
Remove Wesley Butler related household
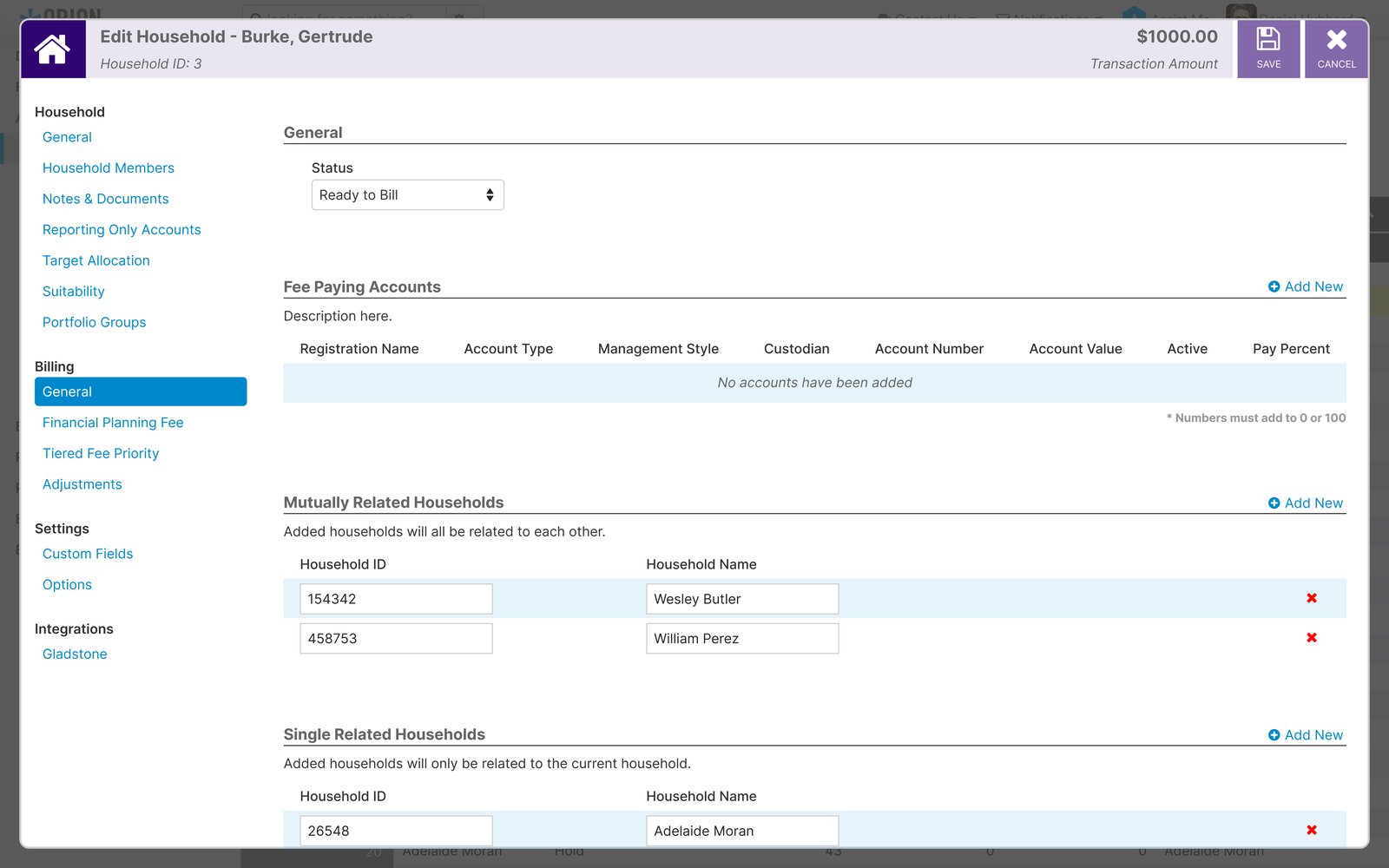[x=1312, y=598]
